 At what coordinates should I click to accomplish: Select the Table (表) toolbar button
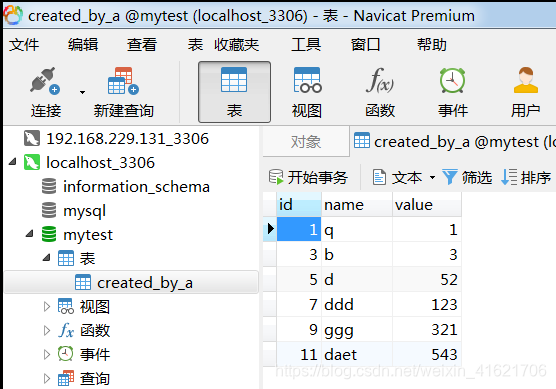[x=234, y=92]
